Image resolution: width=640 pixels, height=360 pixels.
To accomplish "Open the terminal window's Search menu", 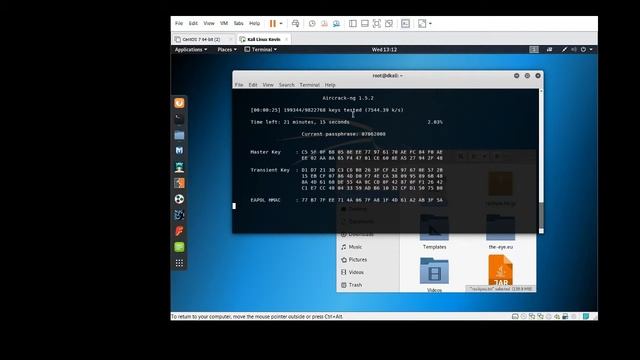I will [x=287, y=85].
